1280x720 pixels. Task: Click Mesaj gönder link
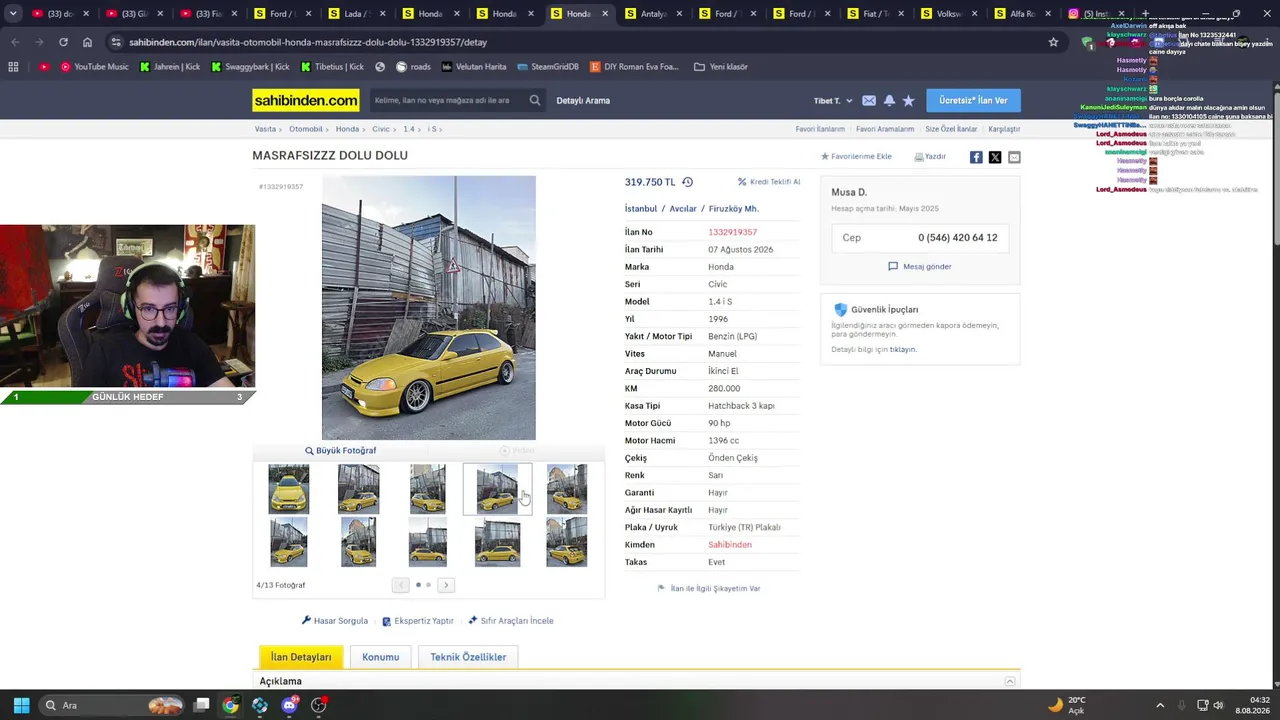coord(920,266)
